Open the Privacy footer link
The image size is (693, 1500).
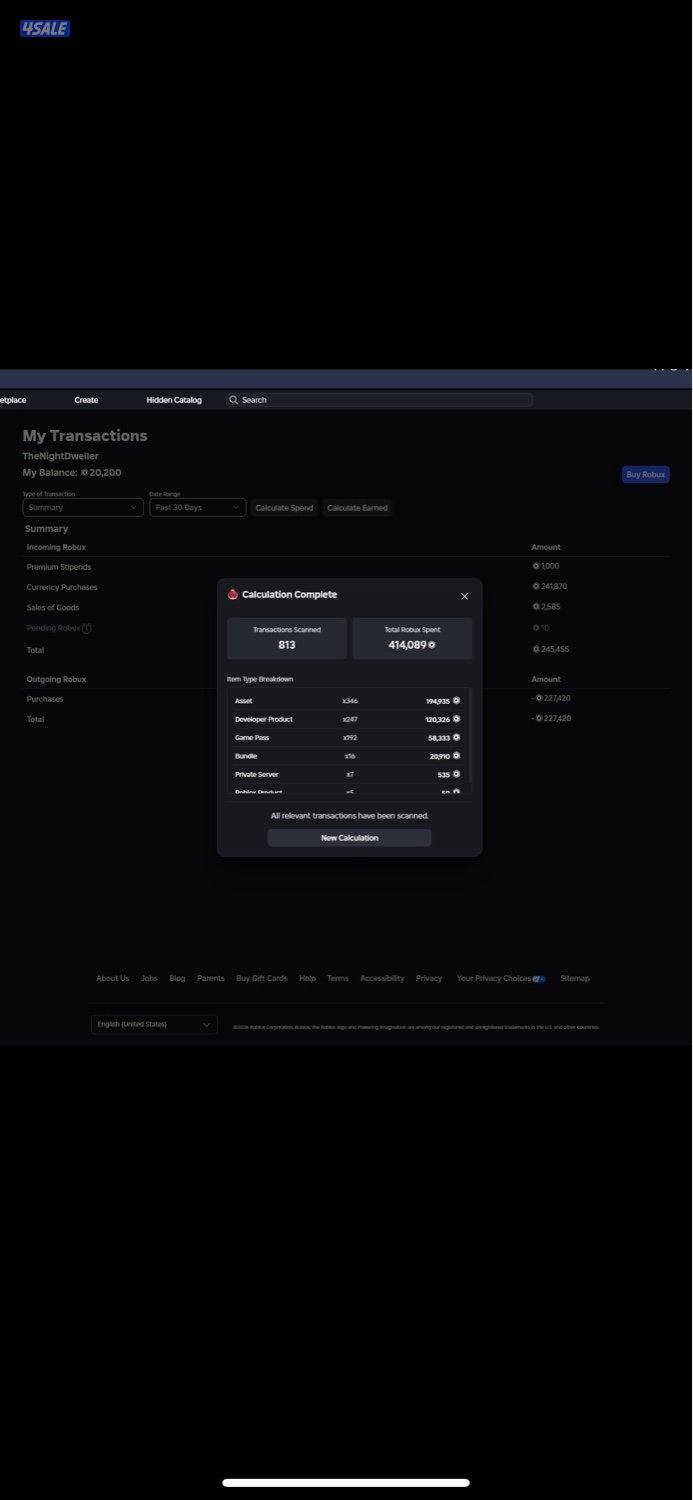[x=429, y=979]
